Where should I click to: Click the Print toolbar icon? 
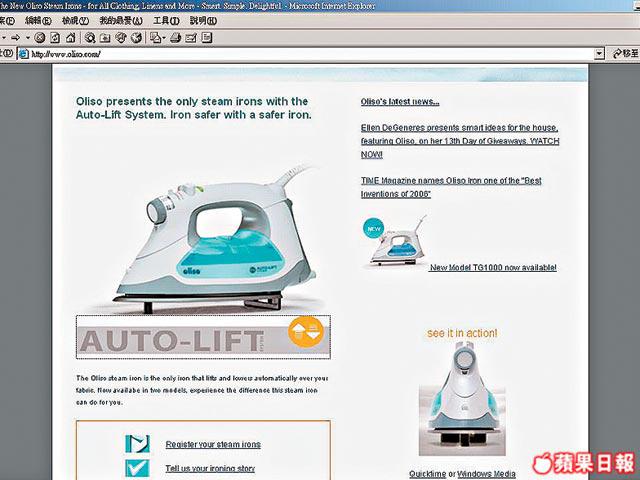click(175, 37)
